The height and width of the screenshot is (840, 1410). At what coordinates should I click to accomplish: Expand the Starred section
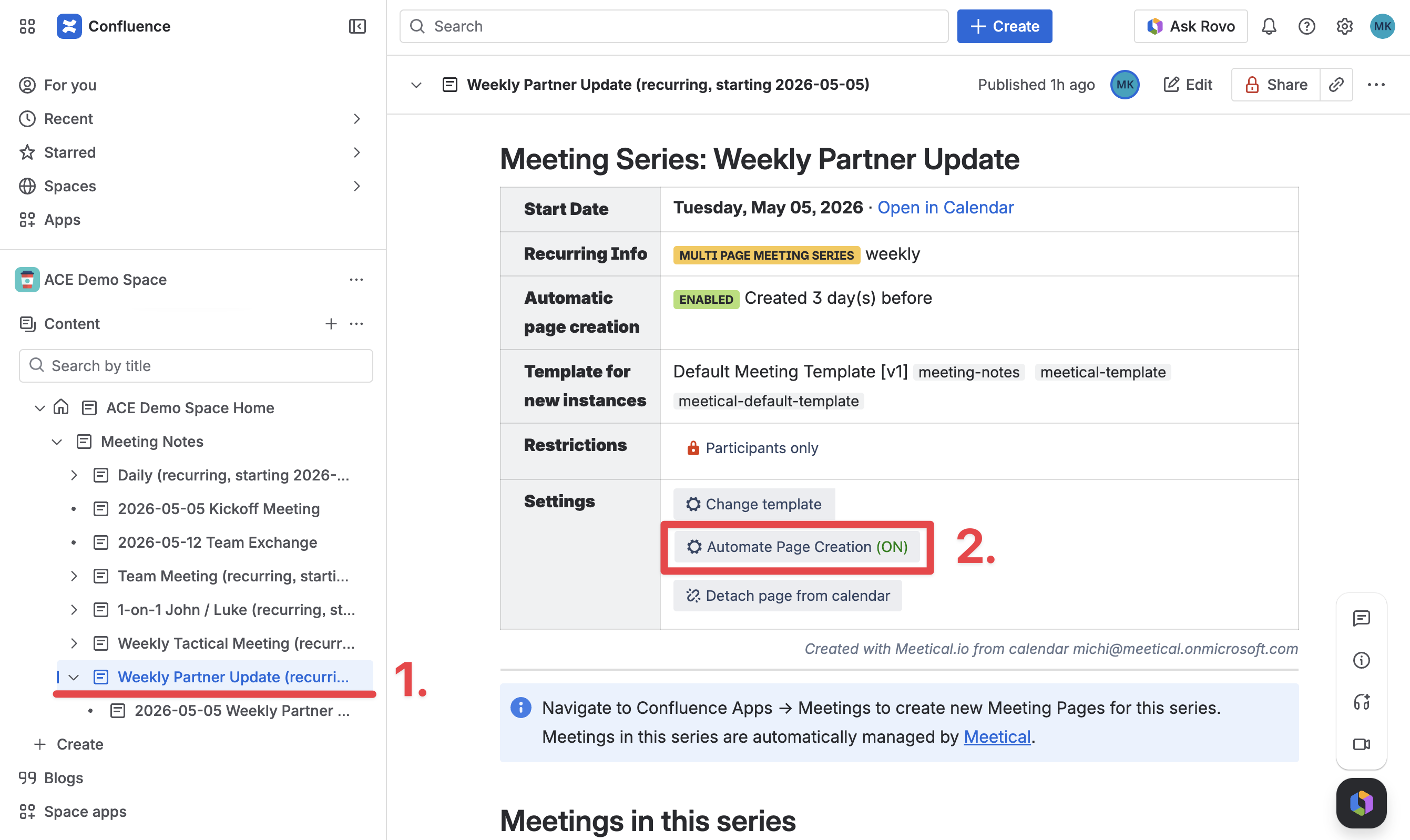click(x=356, y=152)
